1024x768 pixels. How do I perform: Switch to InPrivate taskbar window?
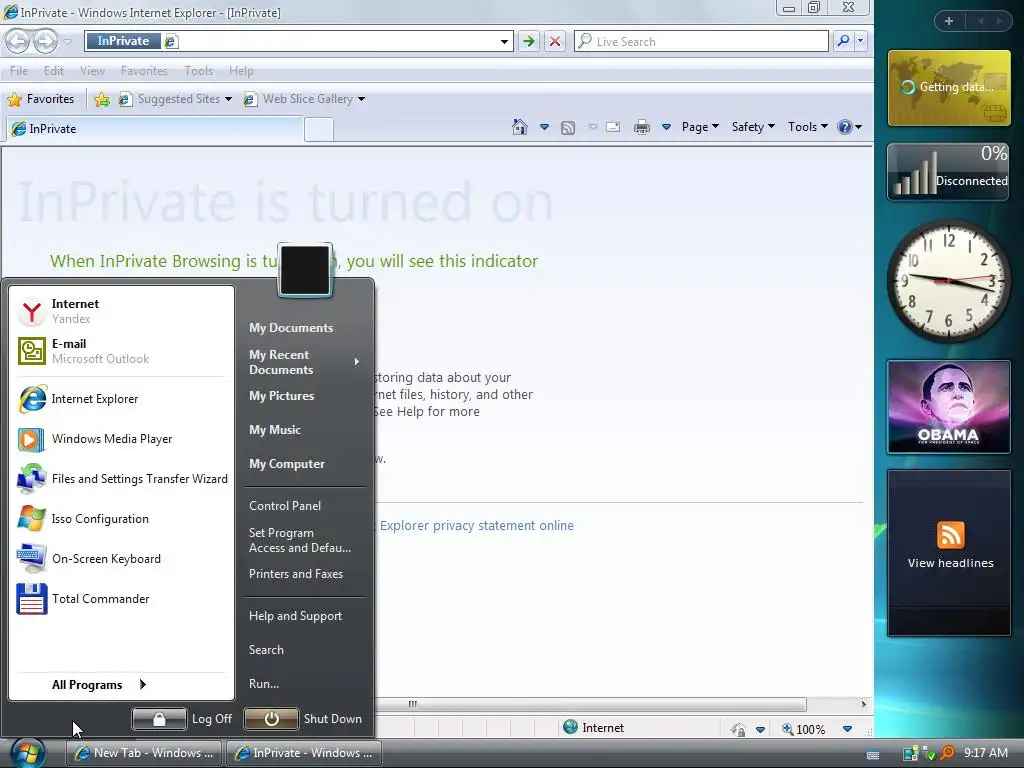pyautogui.click(x=304, y=753)
